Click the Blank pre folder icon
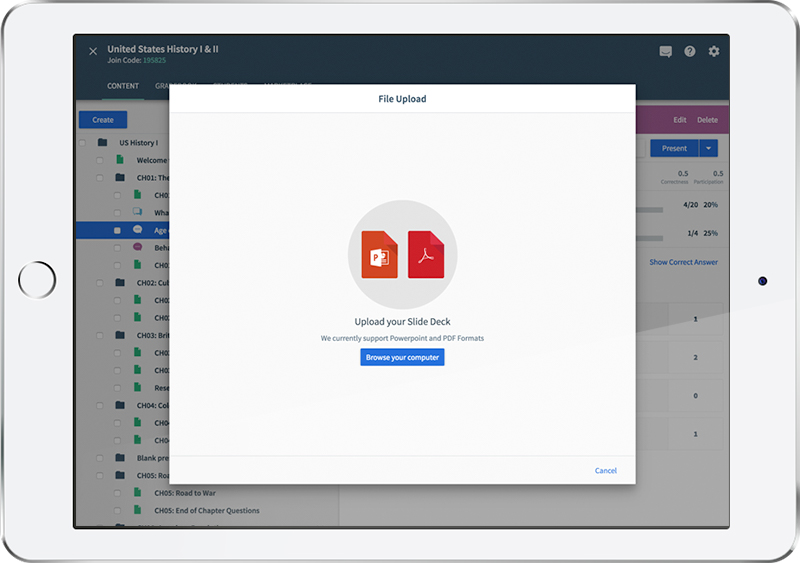Viewport: 800px width, 563px height. point(120,457)
